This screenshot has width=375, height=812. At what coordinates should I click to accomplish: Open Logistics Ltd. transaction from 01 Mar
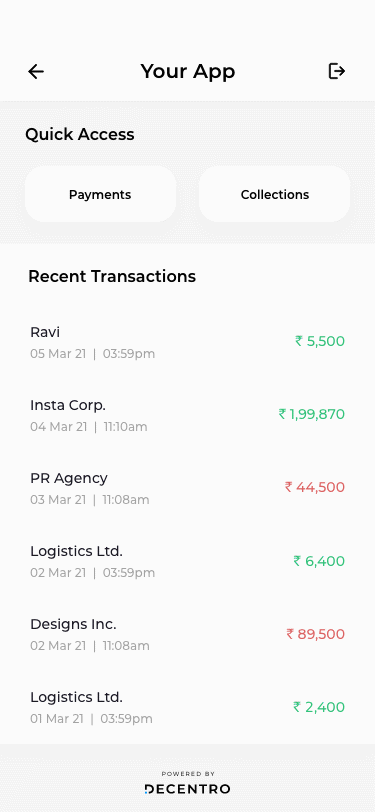click(188, 707)
